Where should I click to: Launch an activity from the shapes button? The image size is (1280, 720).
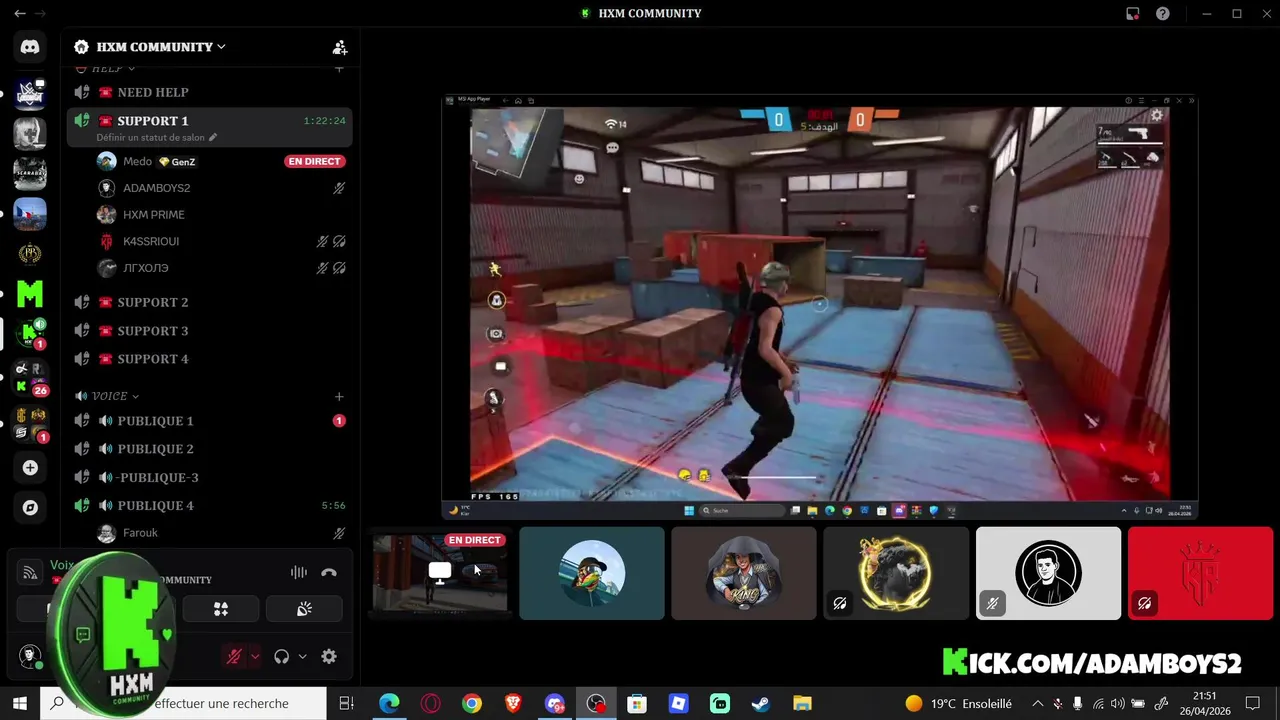tap(221, 608)
